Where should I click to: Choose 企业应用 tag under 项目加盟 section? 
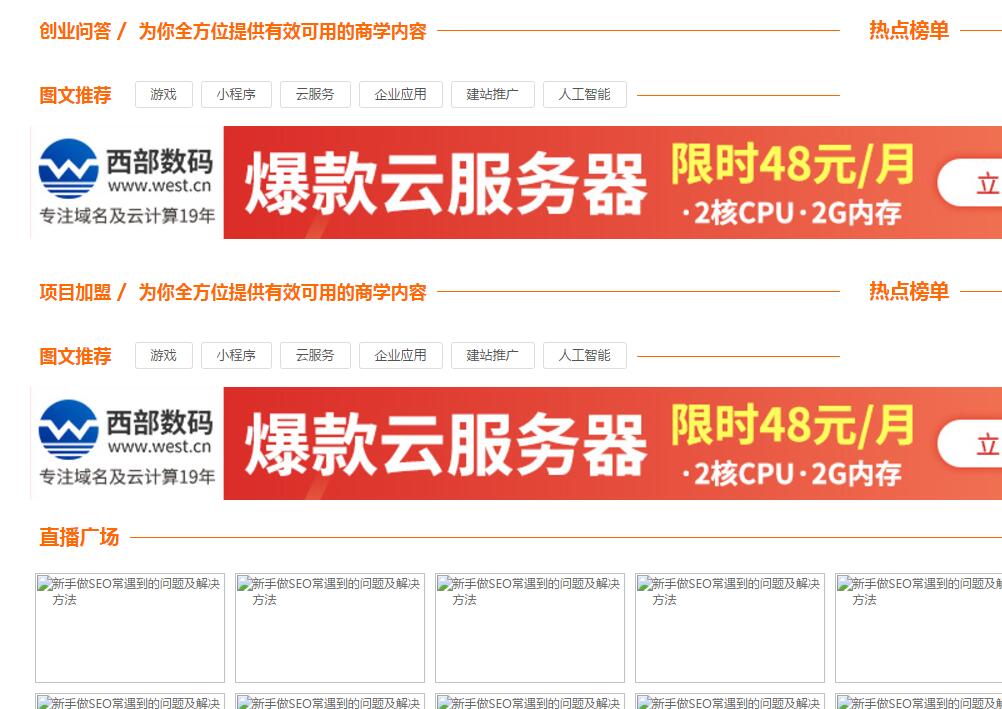[x=401, y=355]
